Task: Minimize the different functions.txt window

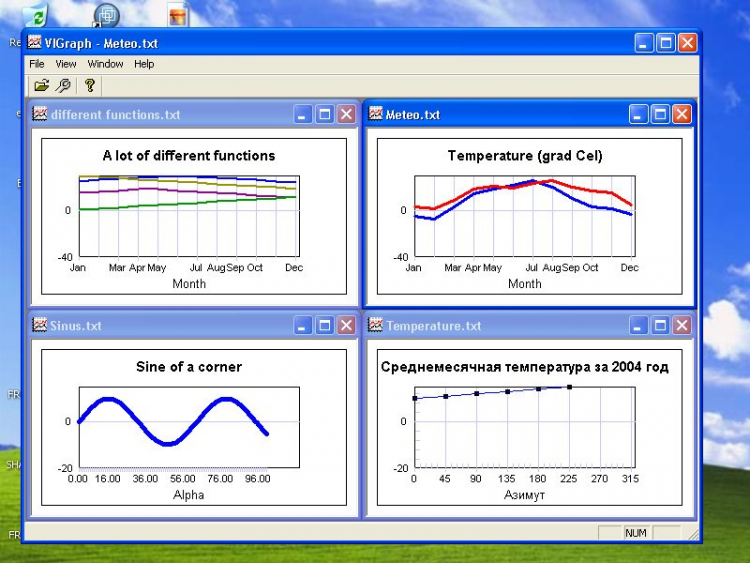Action: (302, 114)
